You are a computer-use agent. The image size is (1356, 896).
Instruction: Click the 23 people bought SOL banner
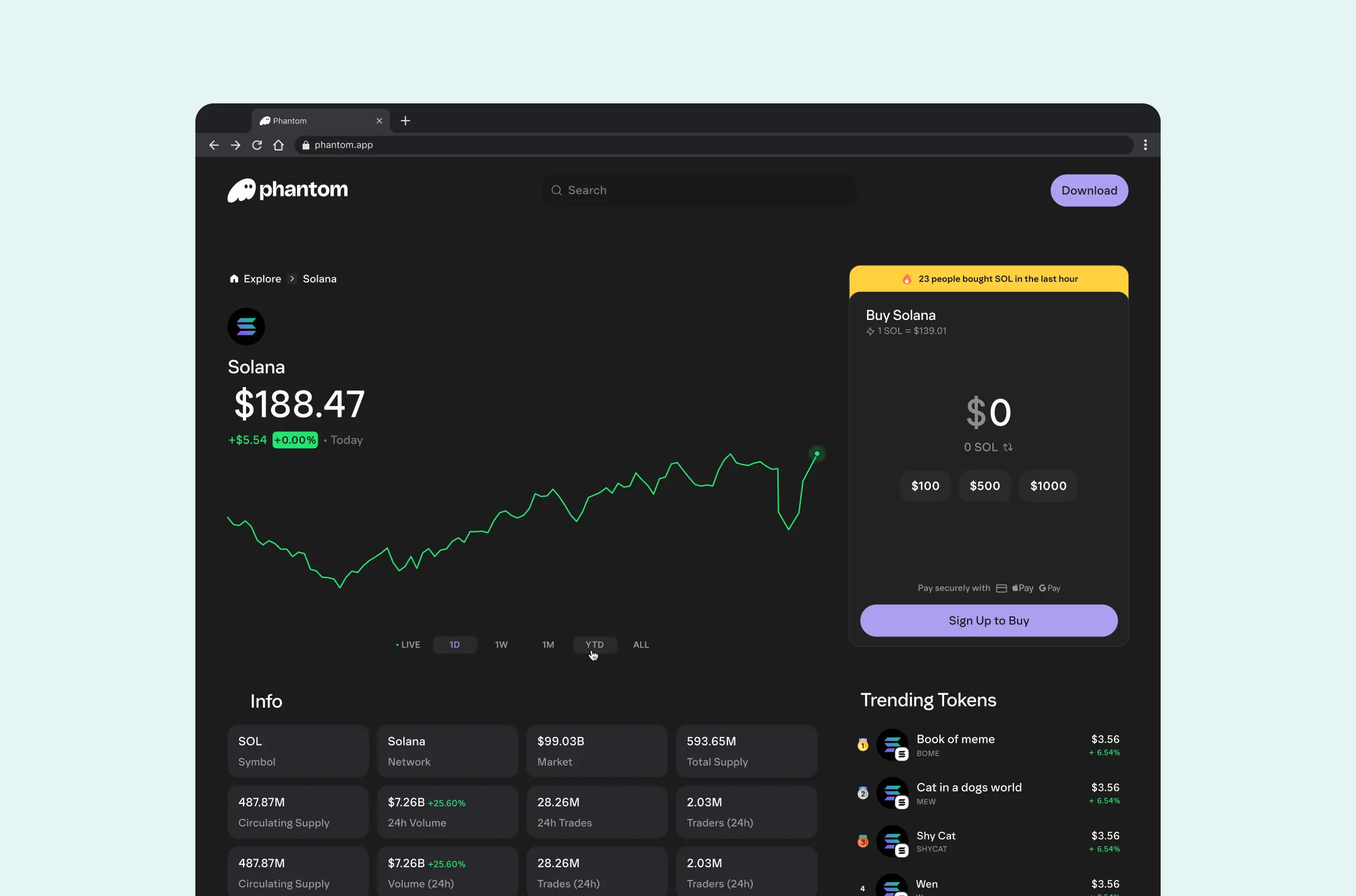click(x=989, y=279)
